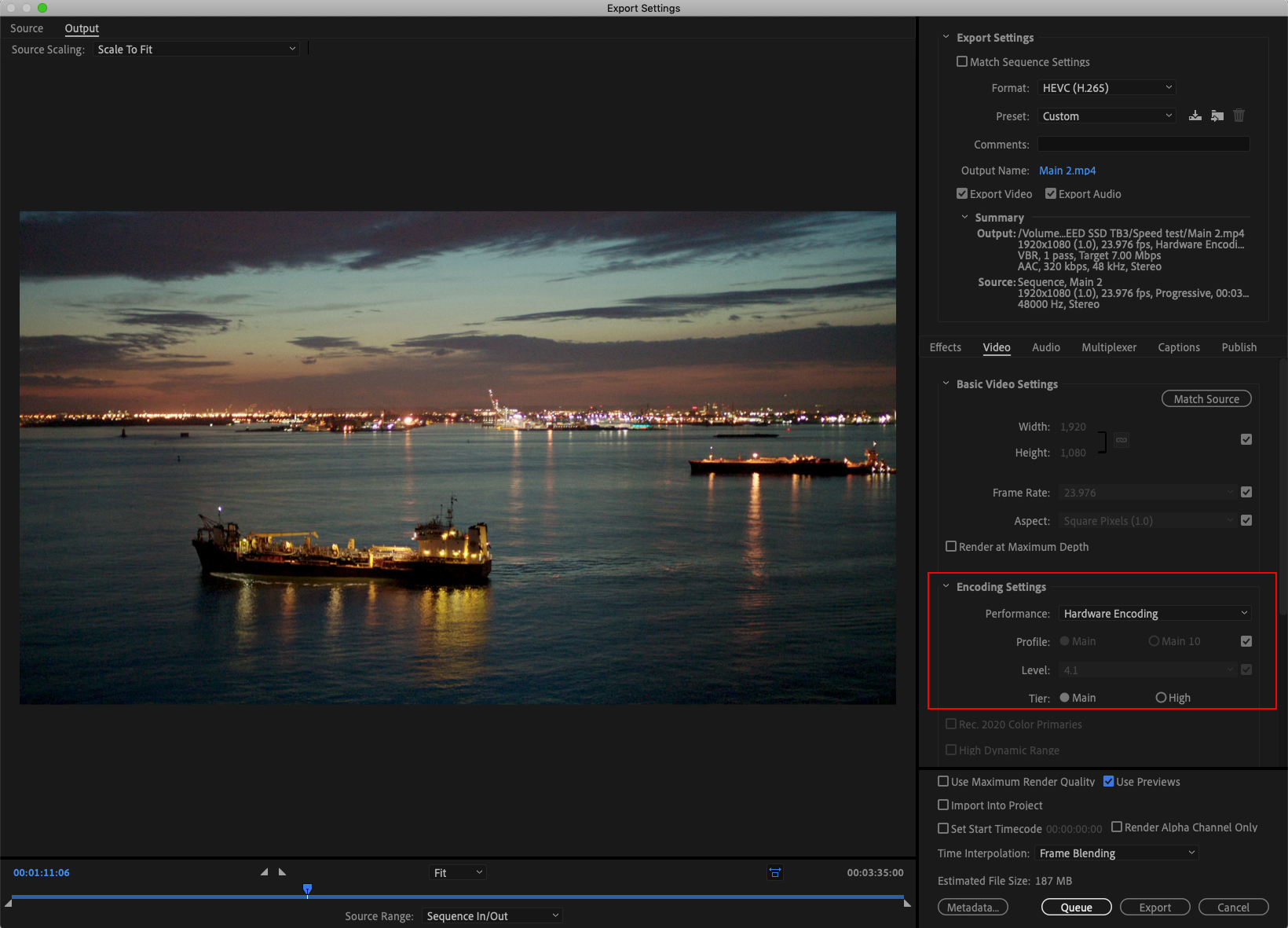Open the Main 2.mp4 output name link

coord(1067,171)
